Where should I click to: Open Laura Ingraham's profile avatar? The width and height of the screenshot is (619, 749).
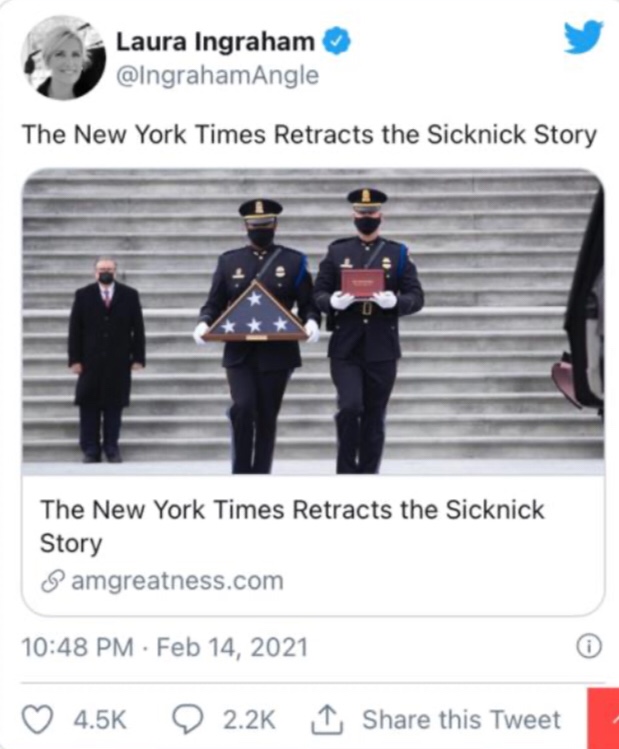coord(64,58)
